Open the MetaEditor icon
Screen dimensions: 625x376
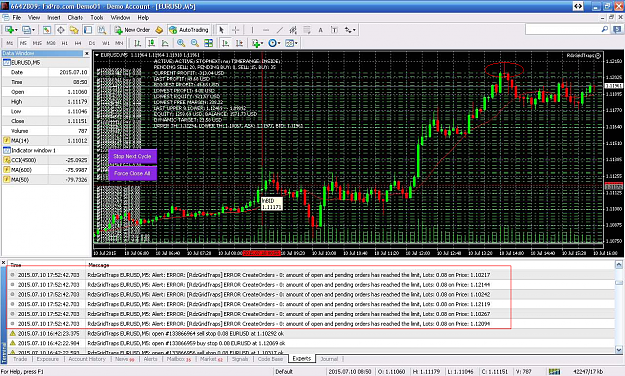(x=159, y=30)
